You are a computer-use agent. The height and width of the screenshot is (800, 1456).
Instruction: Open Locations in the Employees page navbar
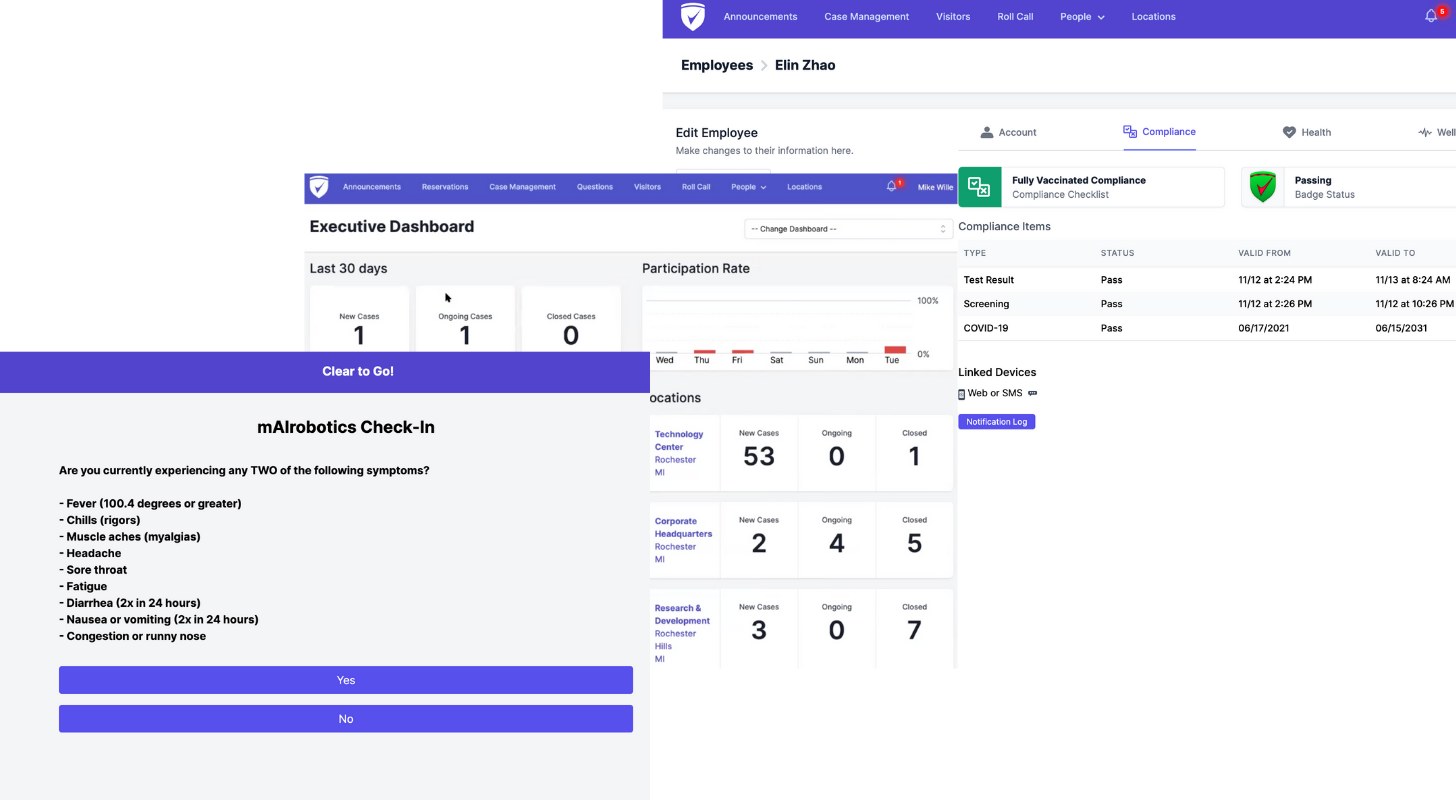point(1154,17)
